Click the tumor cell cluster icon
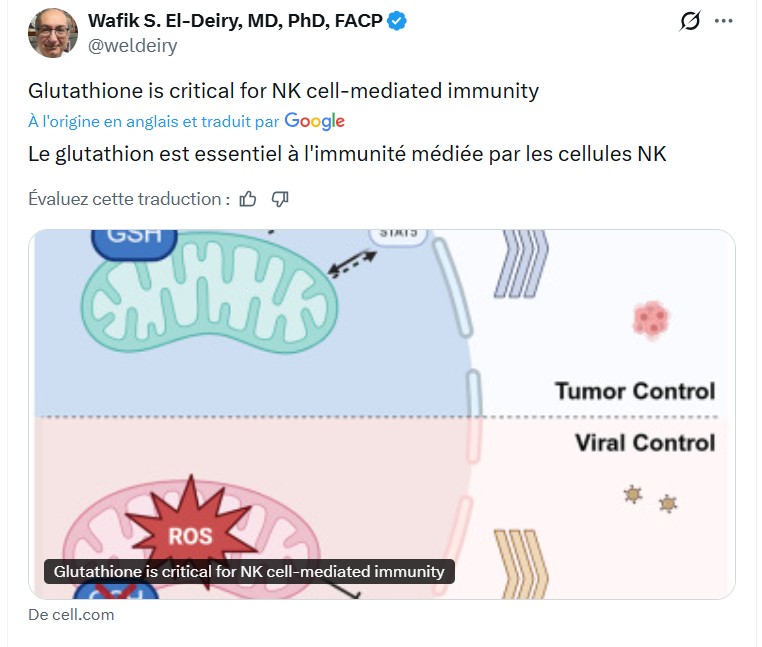Image resolution: width=762 pixels, height=647 pixels. pos(651,321)
